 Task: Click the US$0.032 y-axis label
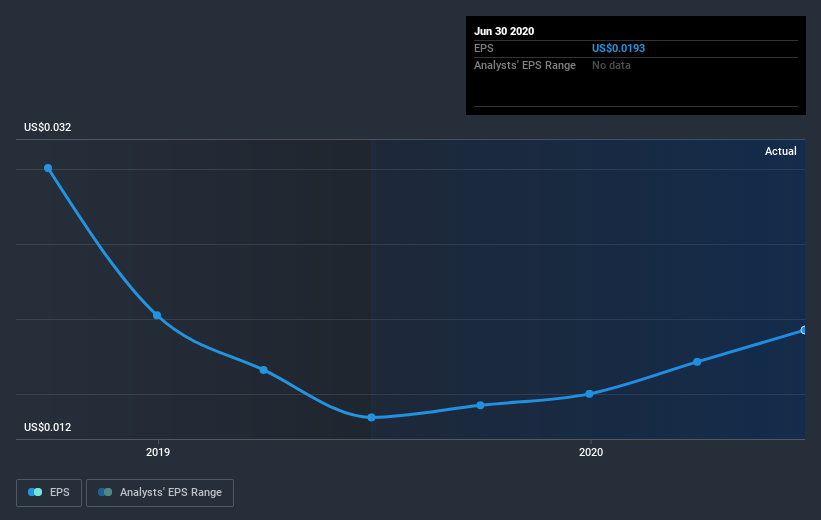coord(48,127)
